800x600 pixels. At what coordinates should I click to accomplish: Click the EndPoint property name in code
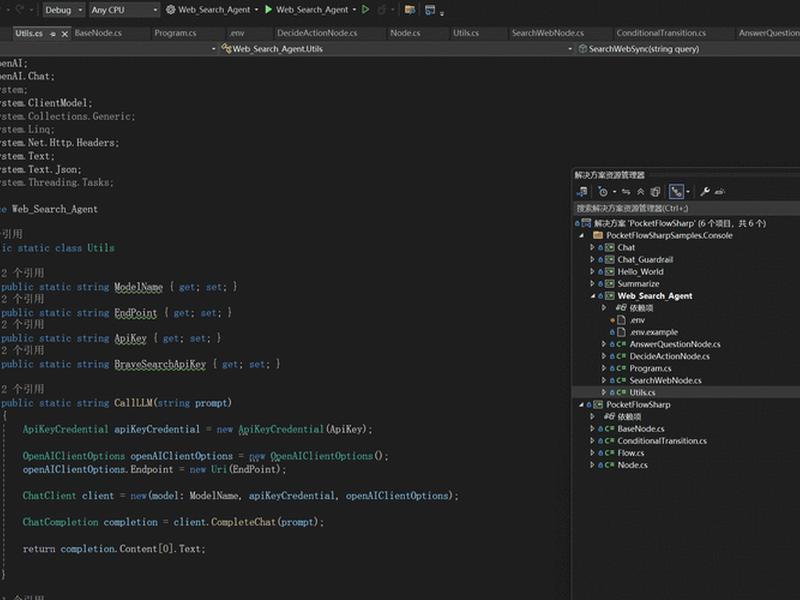pyautogui.click(x=135, y=313)
